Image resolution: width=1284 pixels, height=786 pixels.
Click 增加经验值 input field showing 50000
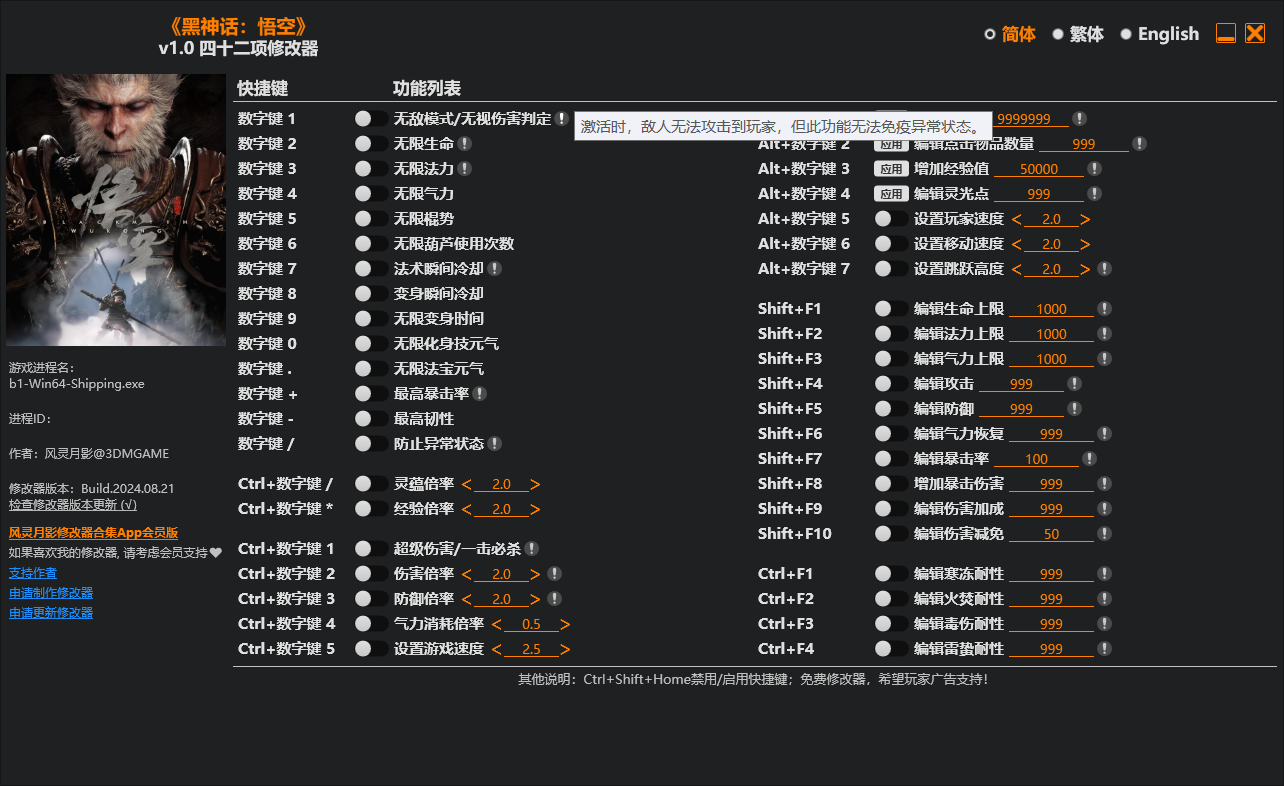1039,169
